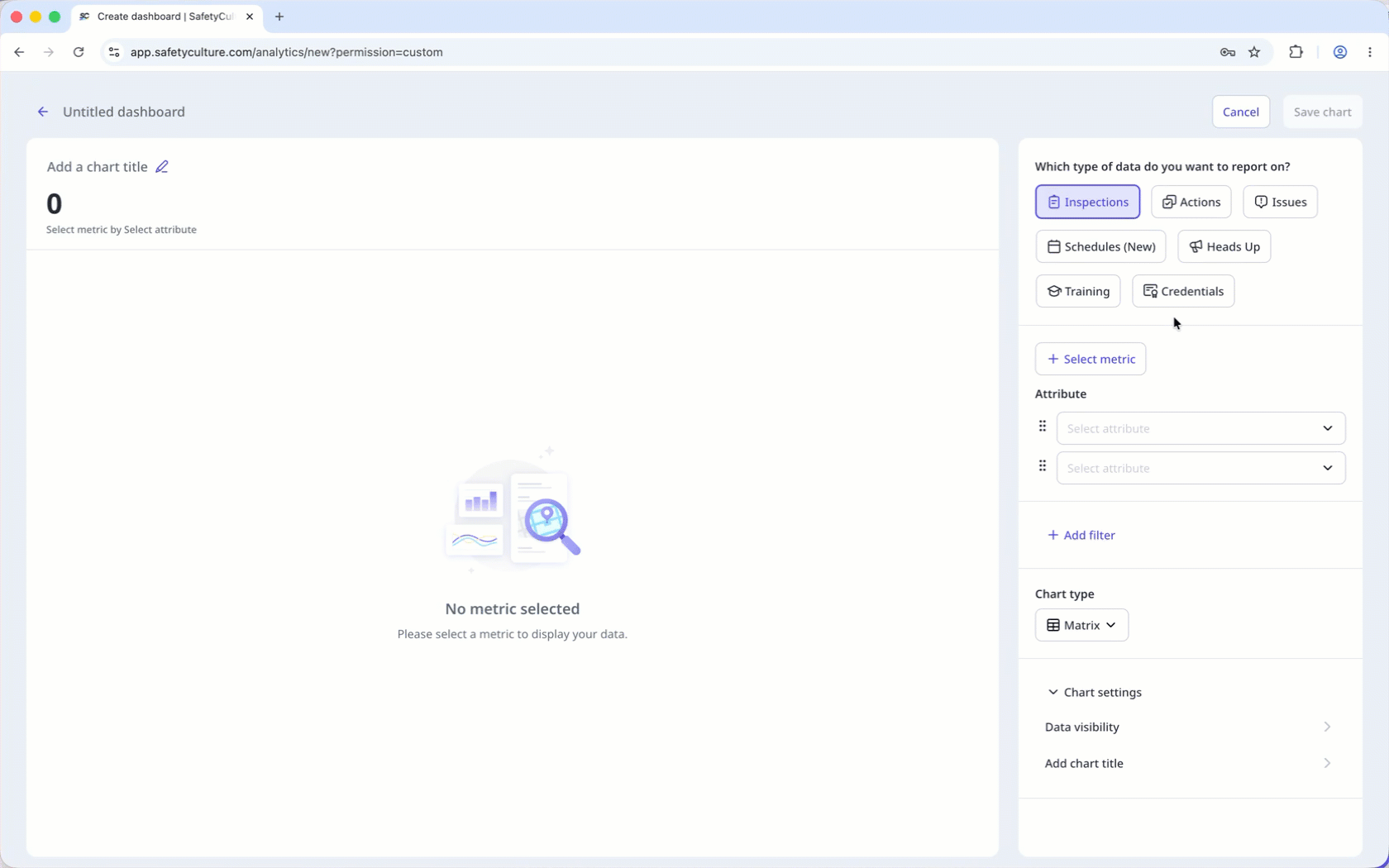Viewport: 1389px width, 868px height.
Task: Select the Credentials data type
Action: click(1183, 291)
